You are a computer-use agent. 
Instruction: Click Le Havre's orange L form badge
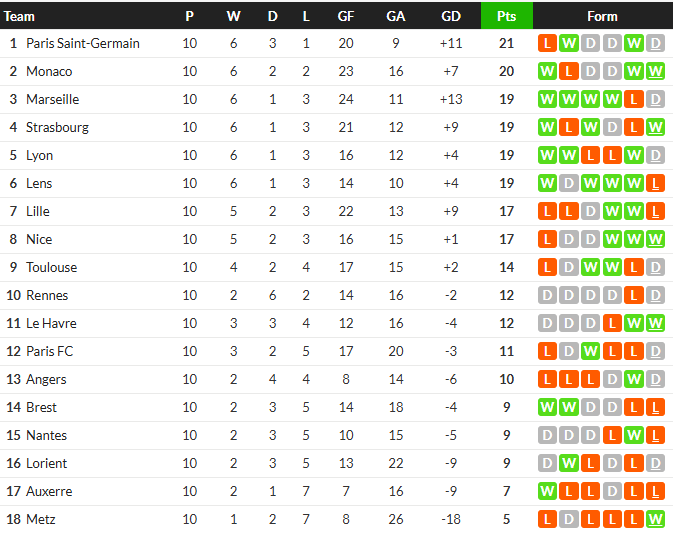[x=612, y=323]
